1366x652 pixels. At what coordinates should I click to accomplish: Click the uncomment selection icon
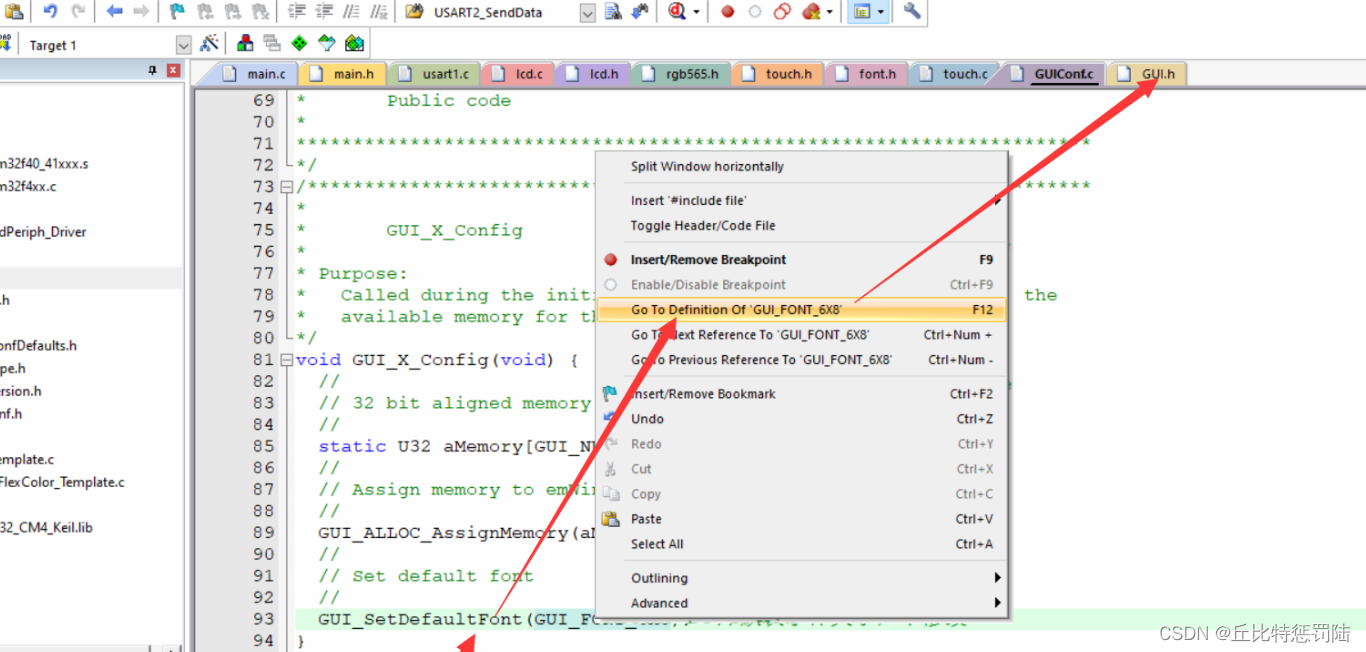(378, 11)
